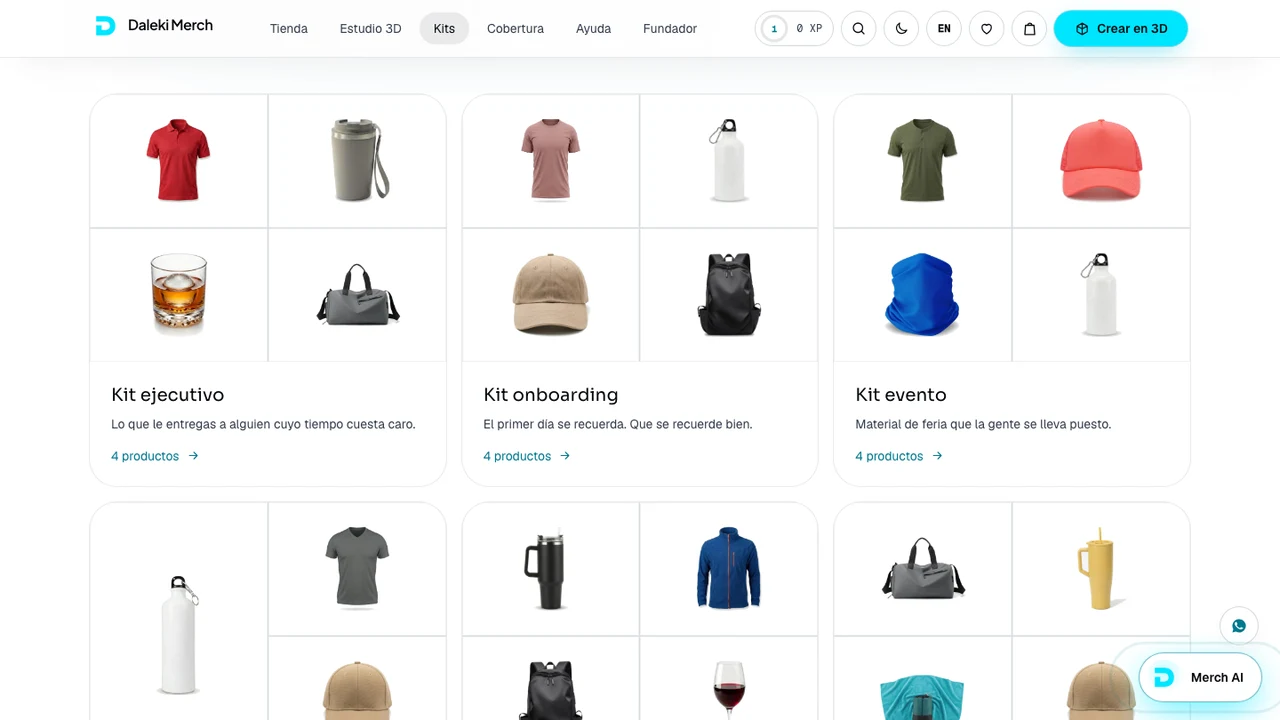Open the shopping bag cart icon
Image resolution: width=1280 pixels, height=720 pixels.
[x=1030, y=29]
